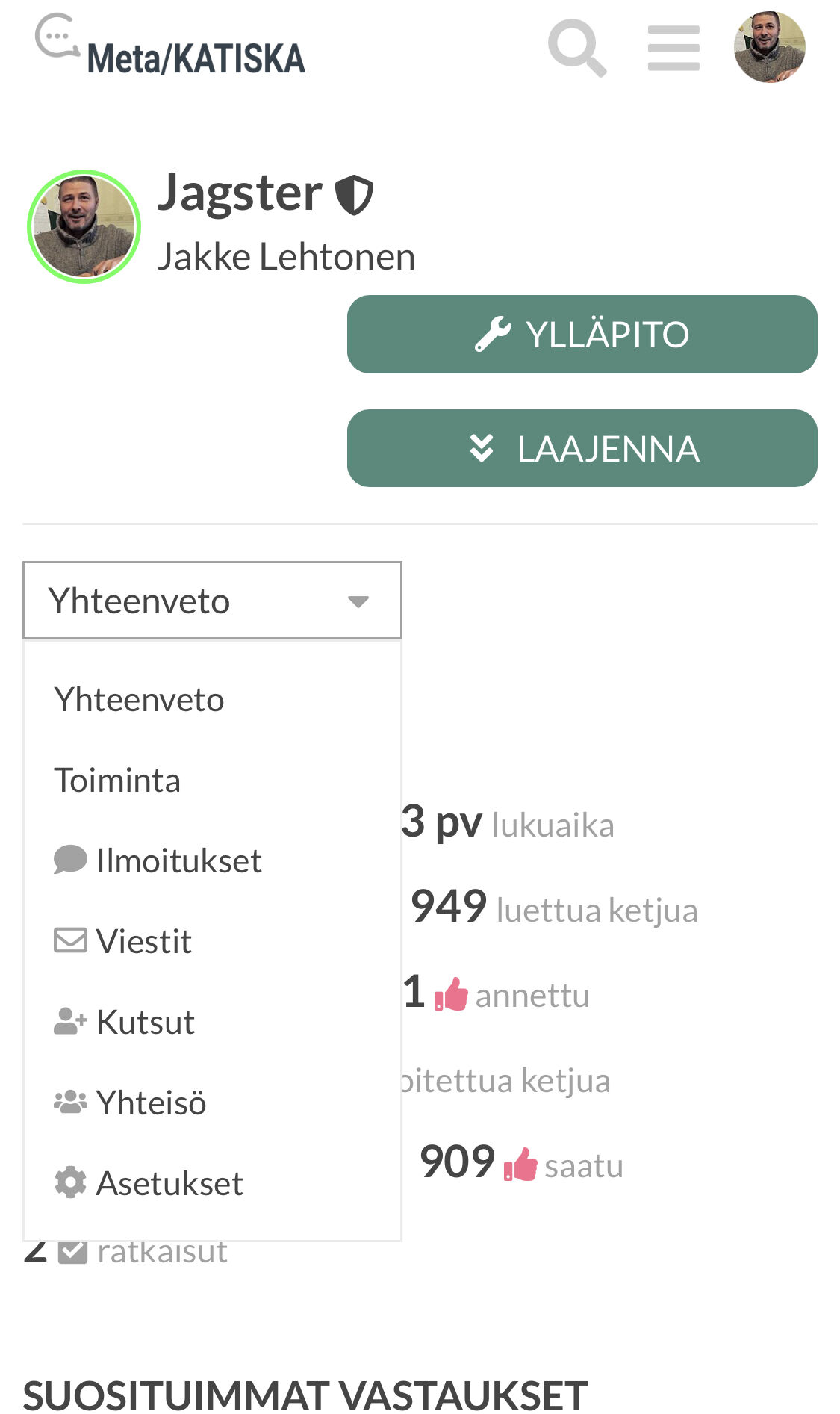
Task: Click the pink thumbs-up icon next to saatu
Action: (x=520, y=1165)
